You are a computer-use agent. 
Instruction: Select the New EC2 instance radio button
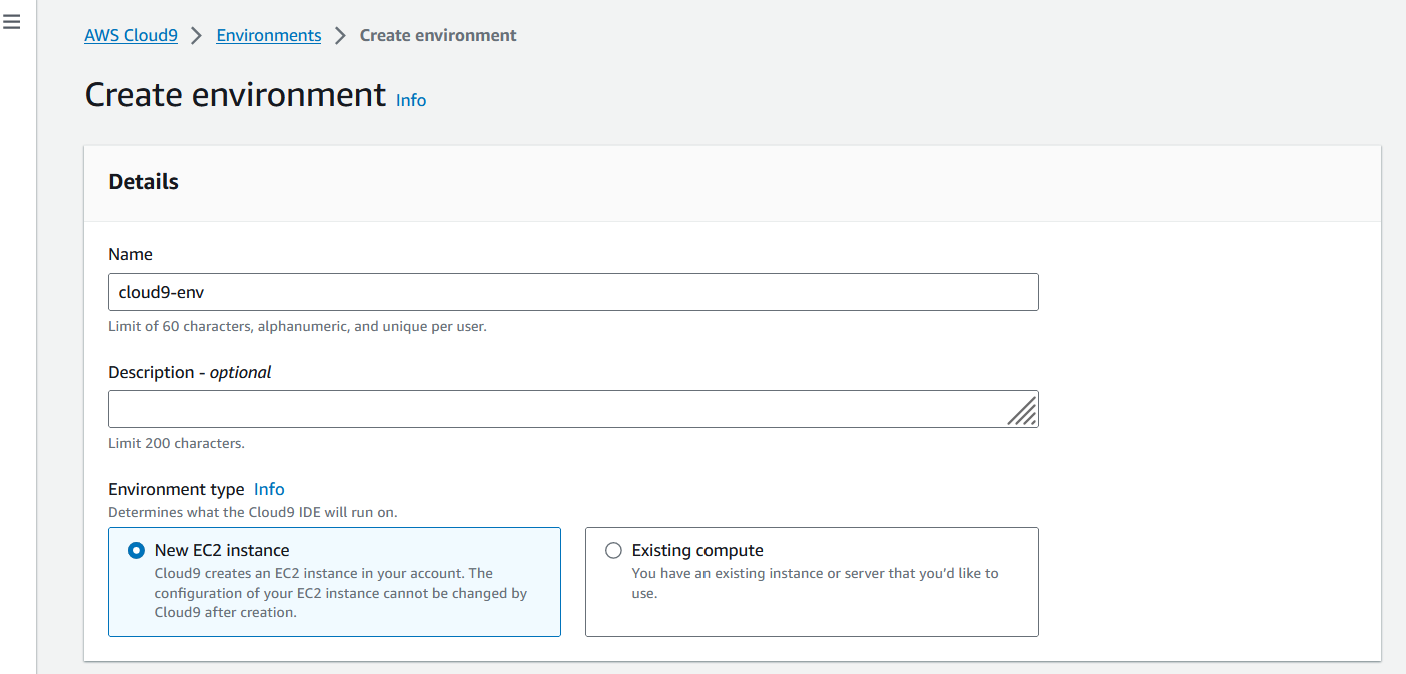pyautogui.click(x=137, y=550)
